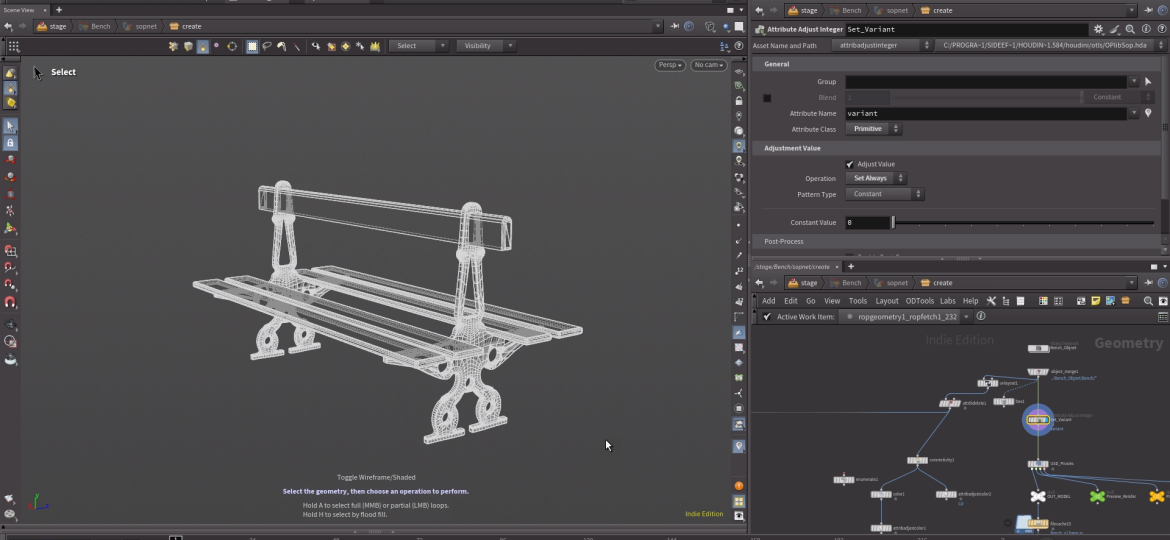Click the sticky note icon in network toolbar
1170x540 pixels.
pos(1095,301)
